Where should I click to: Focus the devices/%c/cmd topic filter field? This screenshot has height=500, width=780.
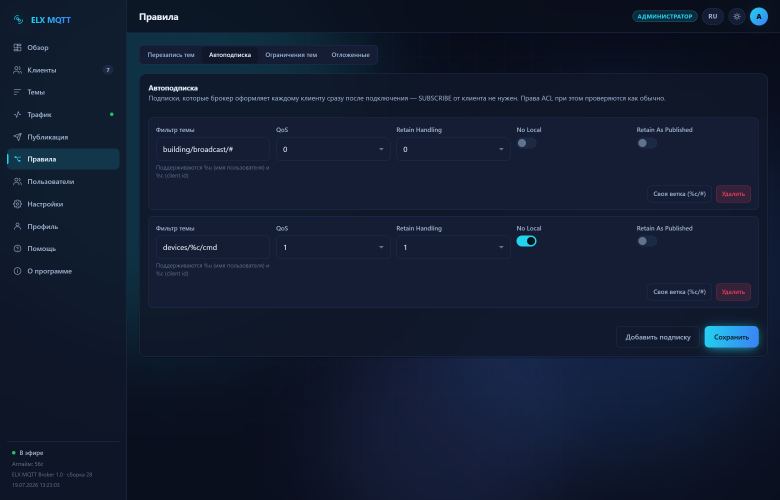point(212,247)
